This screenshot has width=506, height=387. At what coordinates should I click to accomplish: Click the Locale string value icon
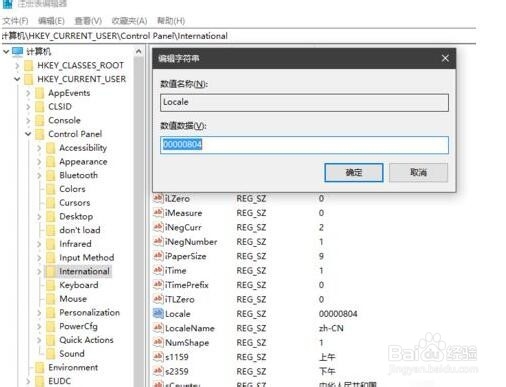pyautogui.click(x=158, y=313)
